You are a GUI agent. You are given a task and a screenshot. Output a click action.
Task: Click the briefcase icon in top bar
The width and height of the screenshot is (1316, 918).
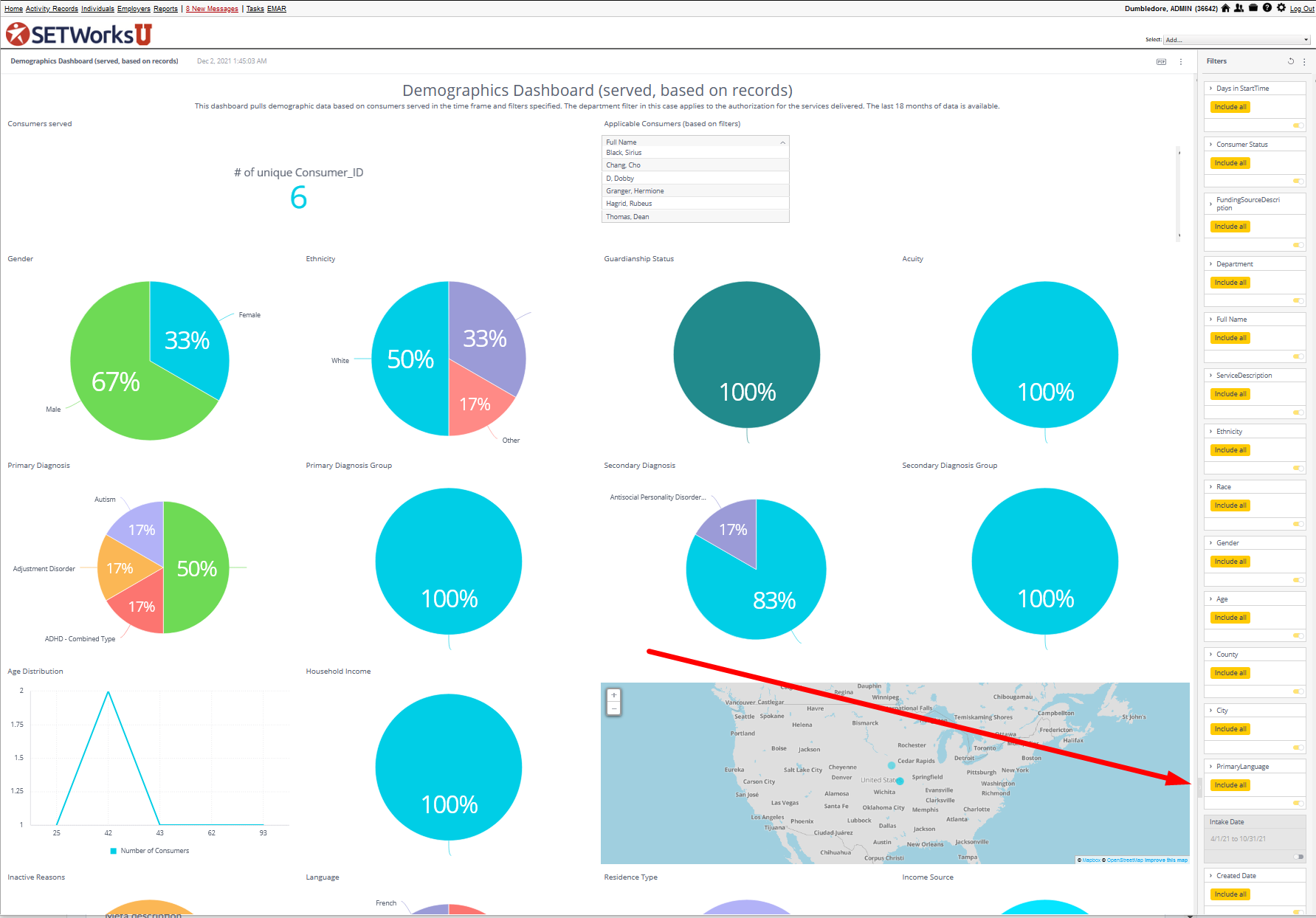tap(1253, 8)
